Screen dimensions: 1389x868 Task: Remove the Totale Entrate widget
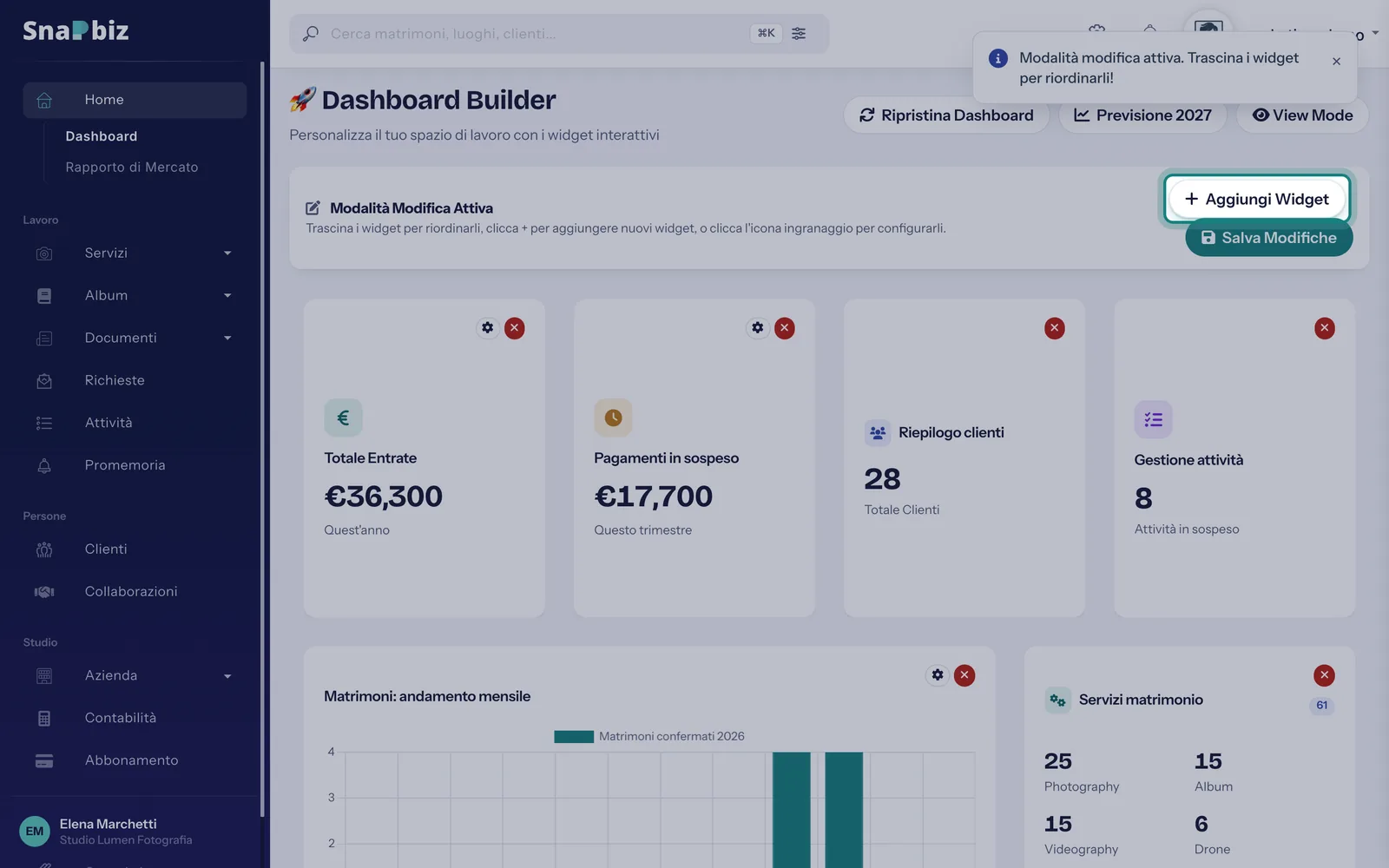[515, 328]
